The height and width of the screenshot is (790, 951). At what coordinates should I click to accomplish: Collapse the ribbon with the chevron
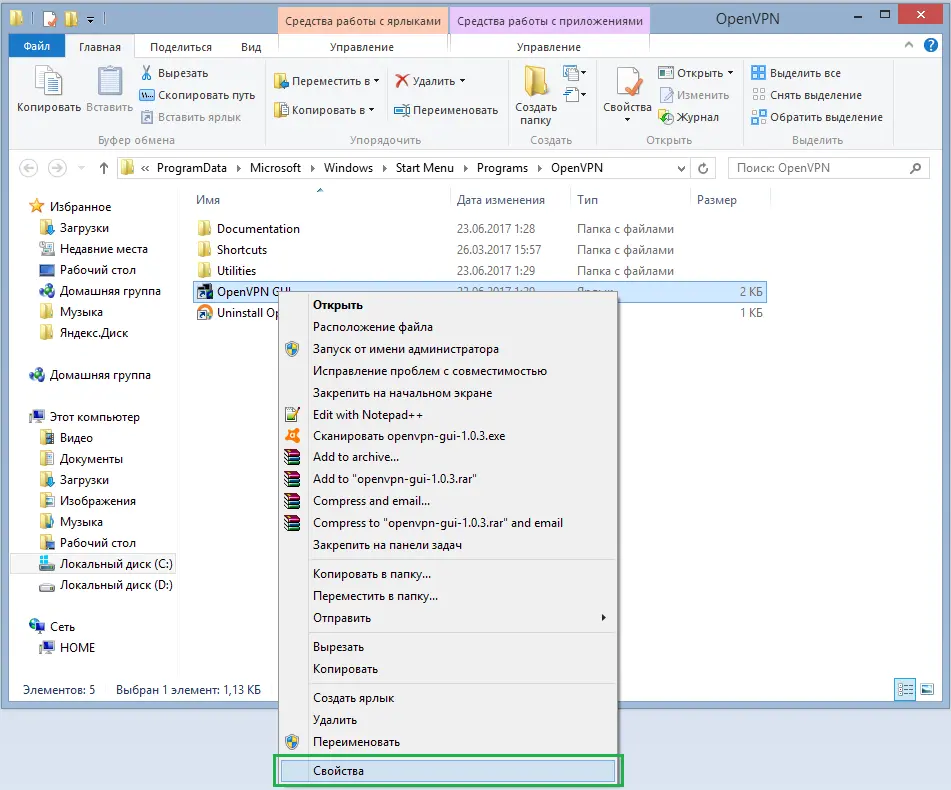909,45
